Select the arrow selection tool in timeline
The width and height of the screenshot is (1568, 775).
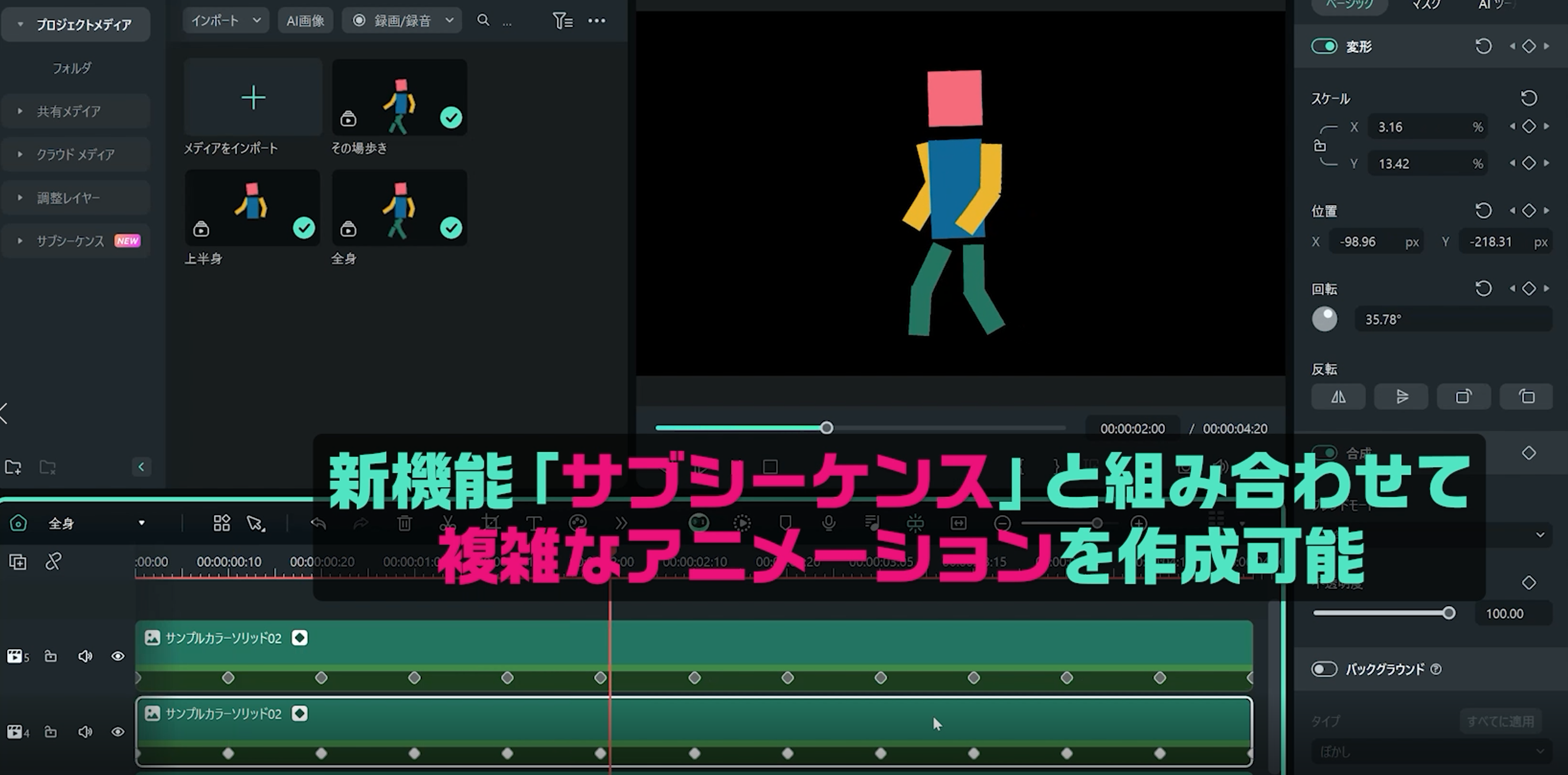[255, 523]
